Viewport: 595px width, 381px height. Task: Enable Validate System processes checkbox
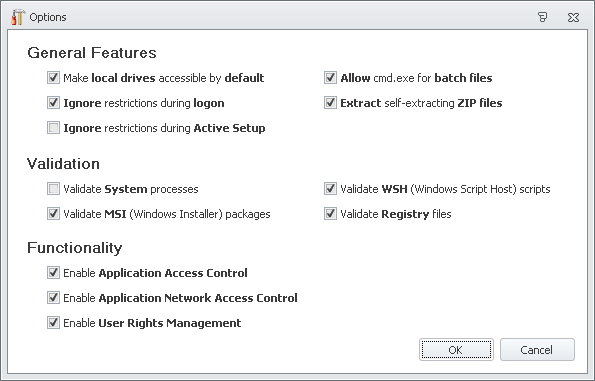click(54, 189)
